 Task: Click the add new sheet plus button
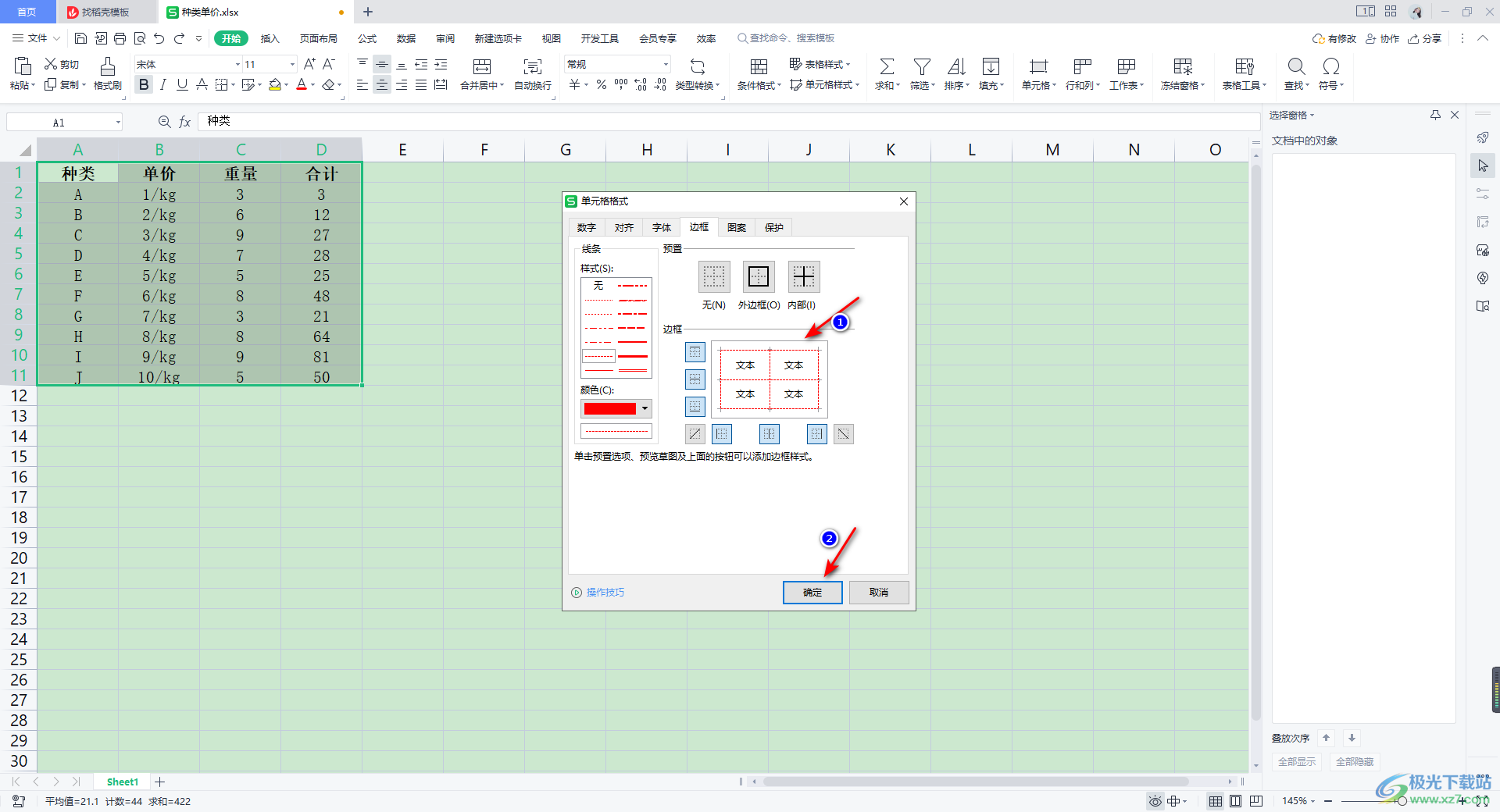coord(160,782)
